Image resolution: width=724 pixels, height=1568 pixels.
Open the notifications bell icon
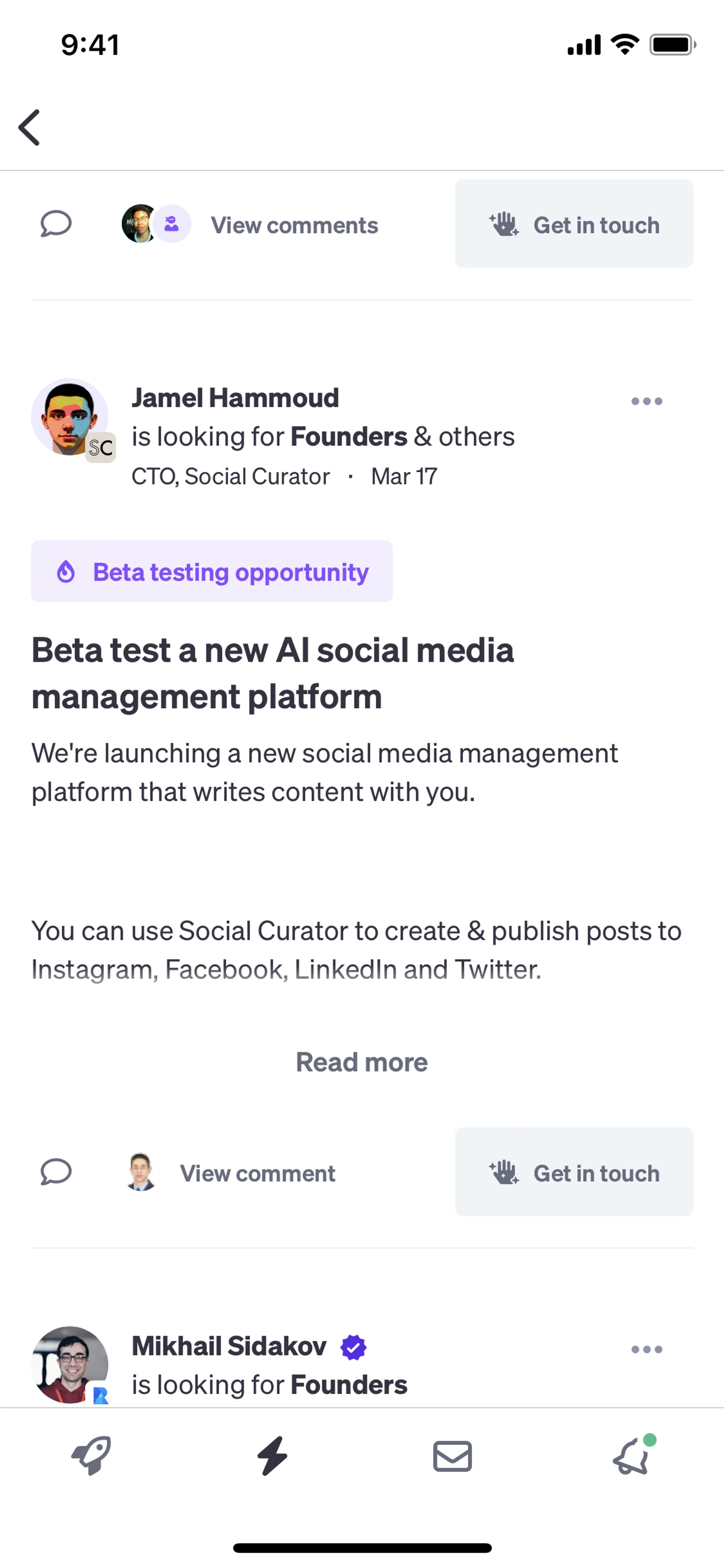coord(632,1456)
